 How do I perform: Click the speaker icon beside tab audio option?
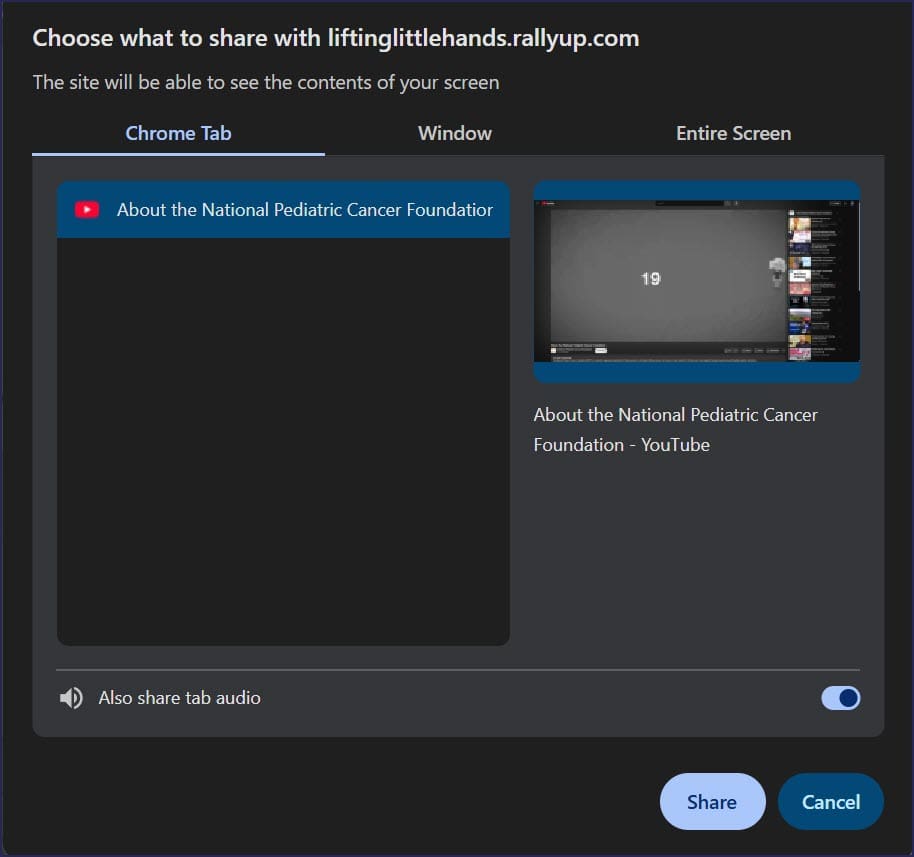(71, 697)
